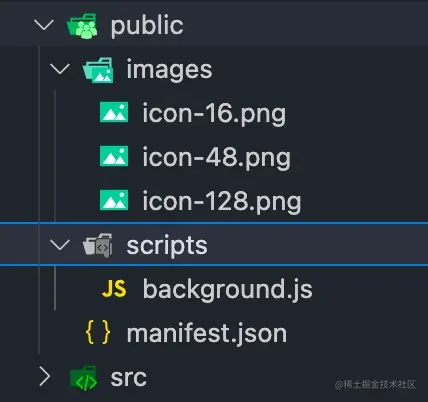Open the background.js file
The height and width of the screenshot is (402, 428).
(228, 289)
